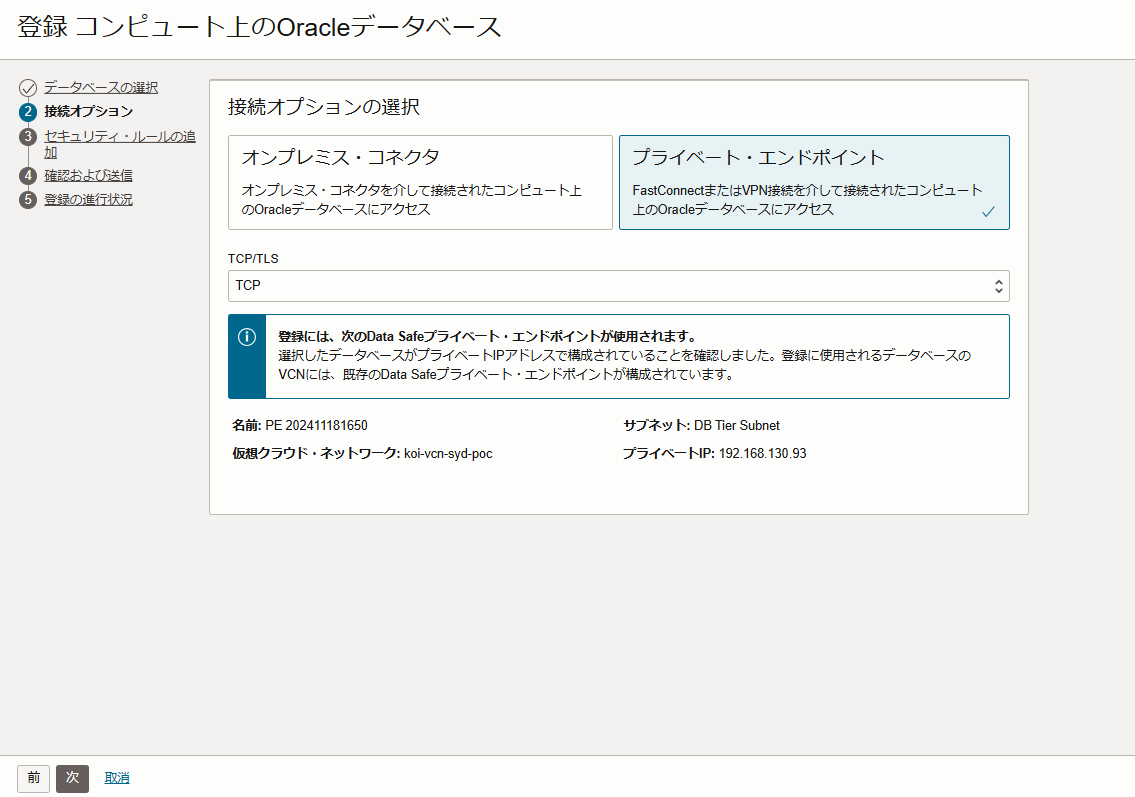
Task: Click the green checkmark inside プライベート・エンドポイント card
Action: click(989, 211)
